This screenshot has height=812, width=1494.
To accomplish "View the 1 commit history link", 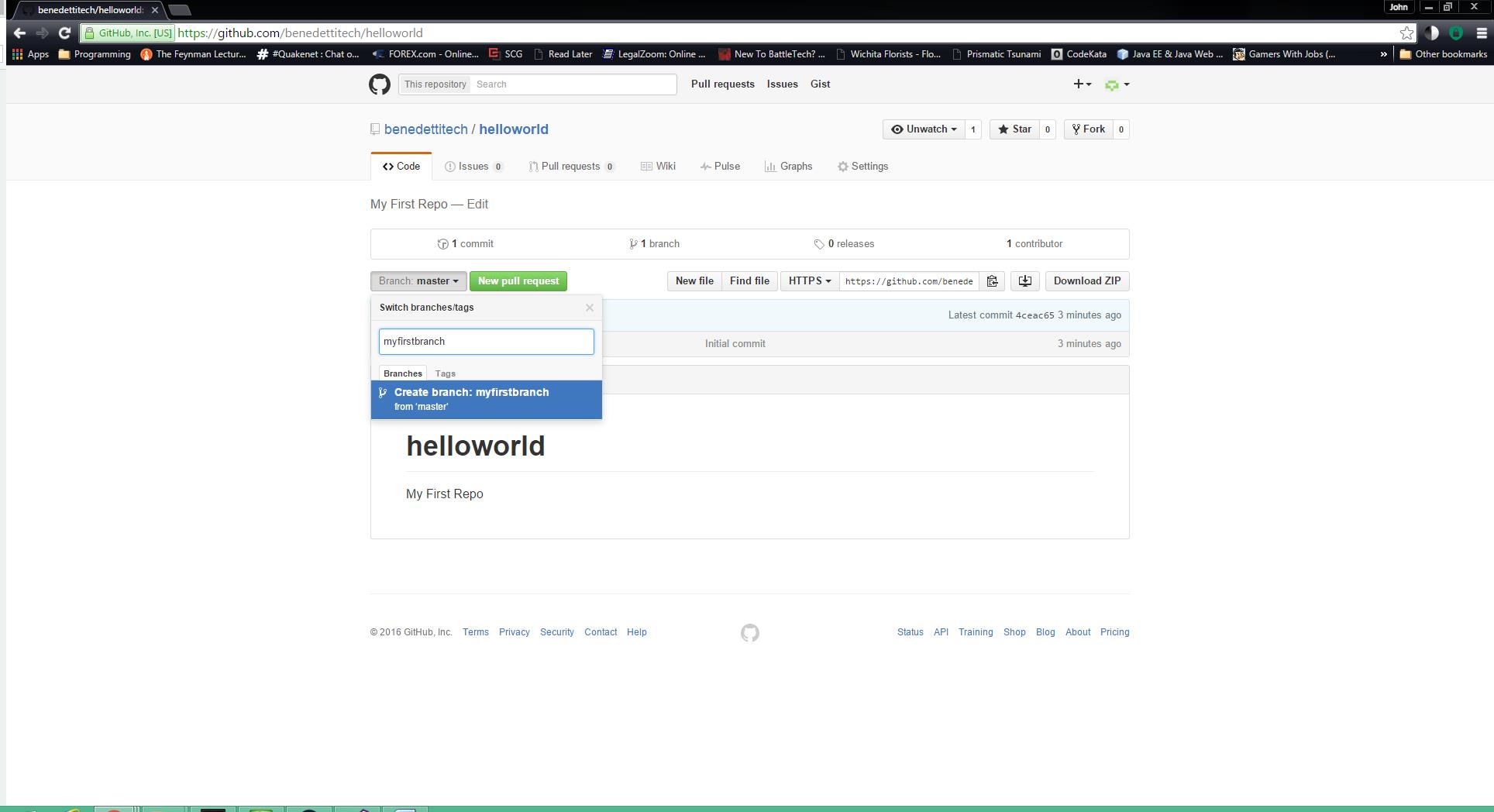I will 466,244.
